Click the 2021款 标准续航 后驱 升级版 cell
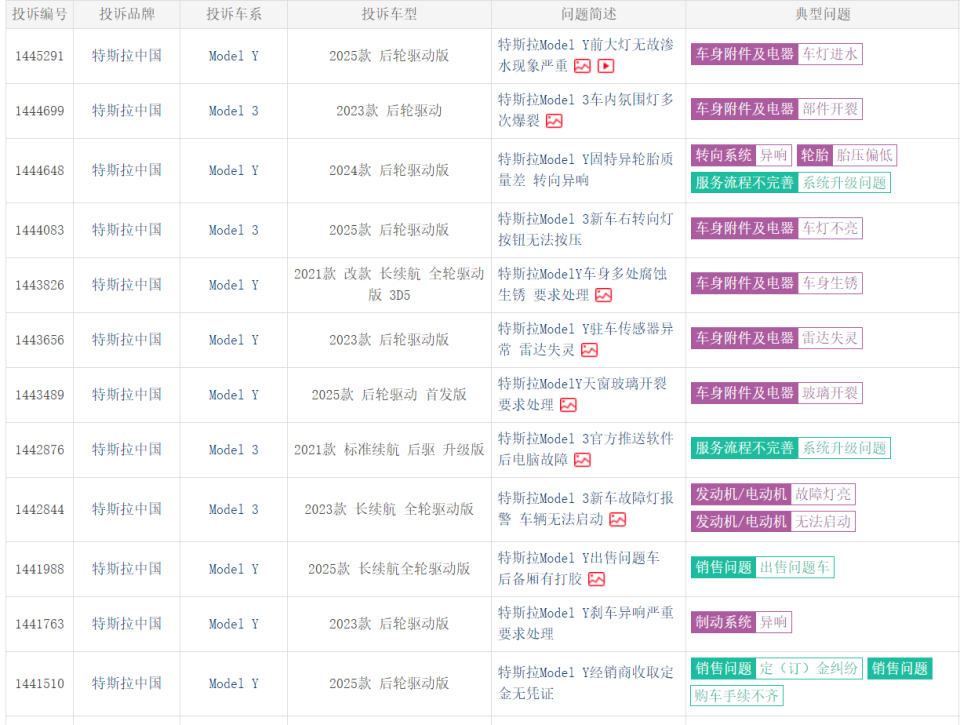This screenshot has width=960, height=725. point(389,450)
